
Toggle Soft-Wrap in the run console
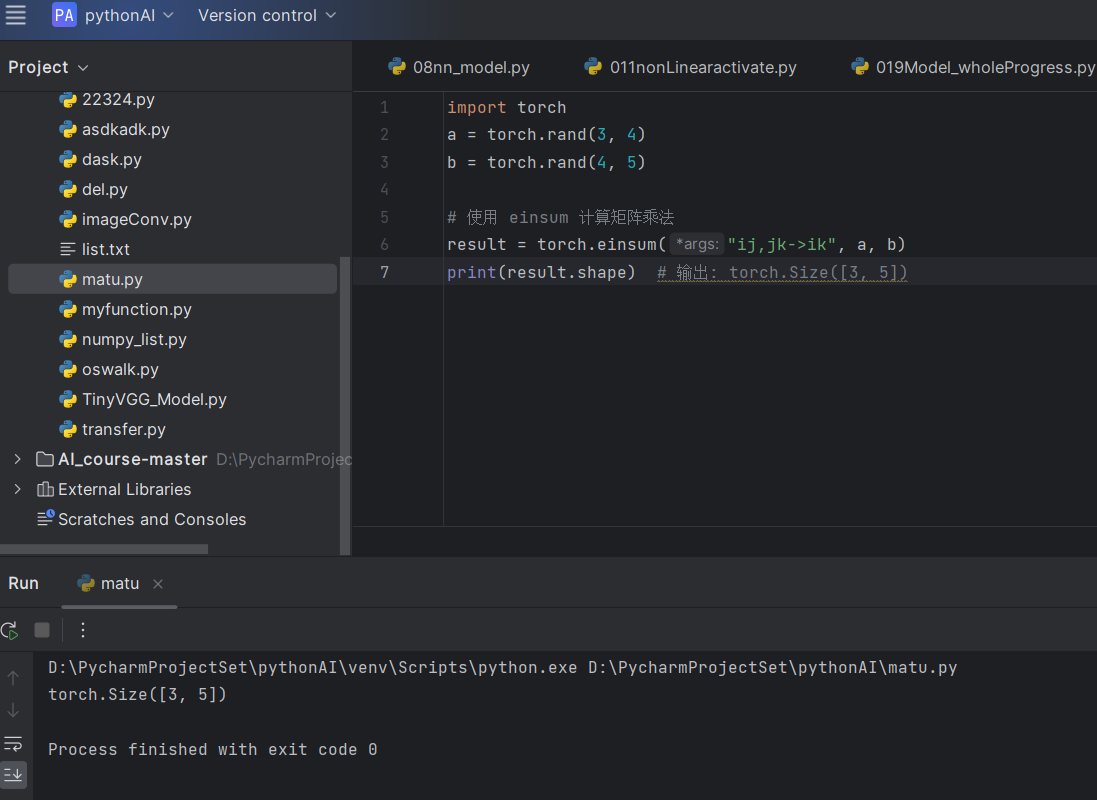13,743
